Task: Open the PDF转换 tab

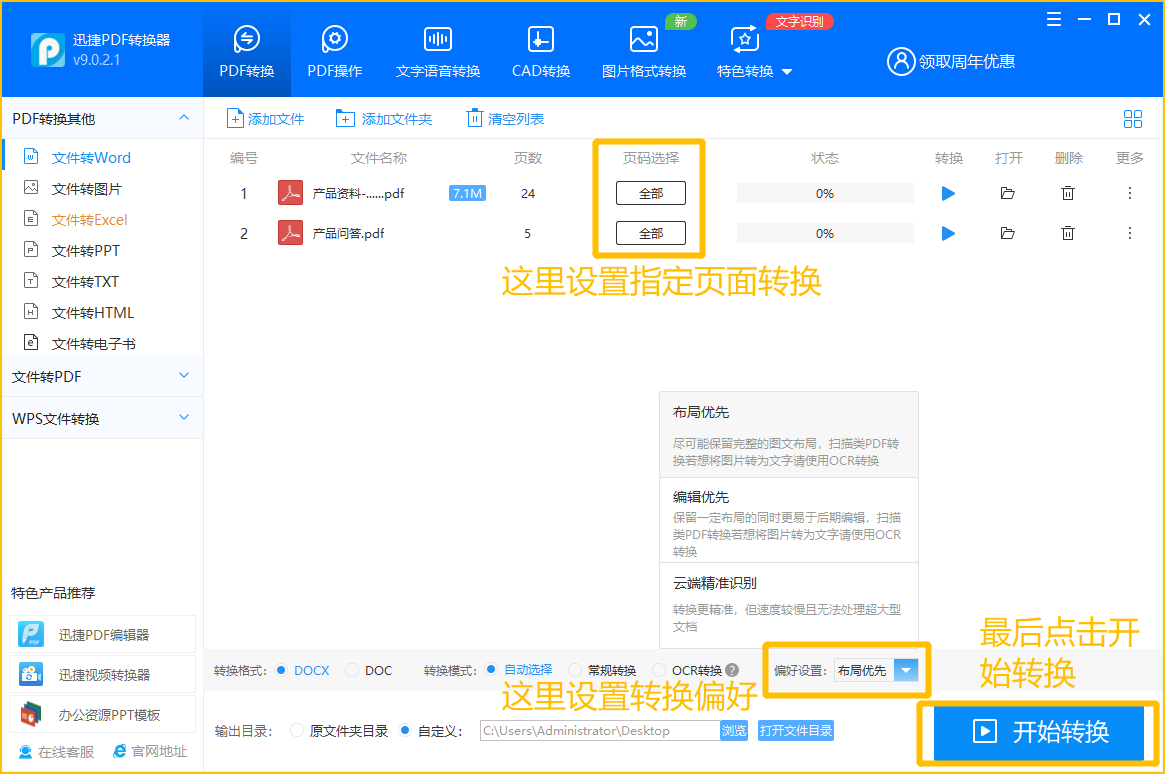Action: [247, 52]
